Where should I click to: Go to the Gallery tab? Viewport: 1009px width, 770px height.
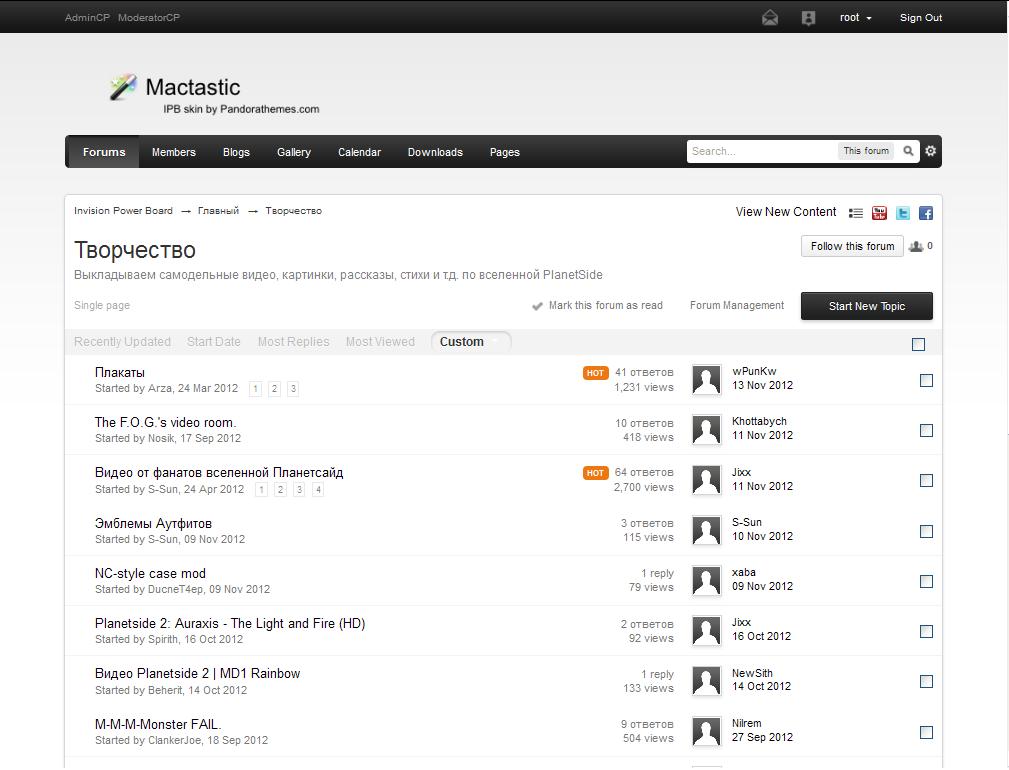click(x=293, y=152)
